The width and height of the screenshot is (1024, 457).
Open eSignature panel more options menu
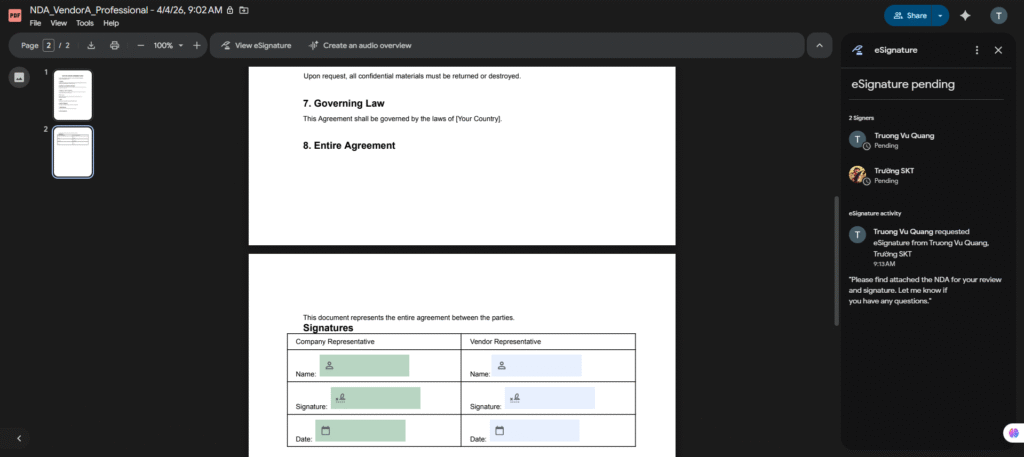click(x=977, y=49)
